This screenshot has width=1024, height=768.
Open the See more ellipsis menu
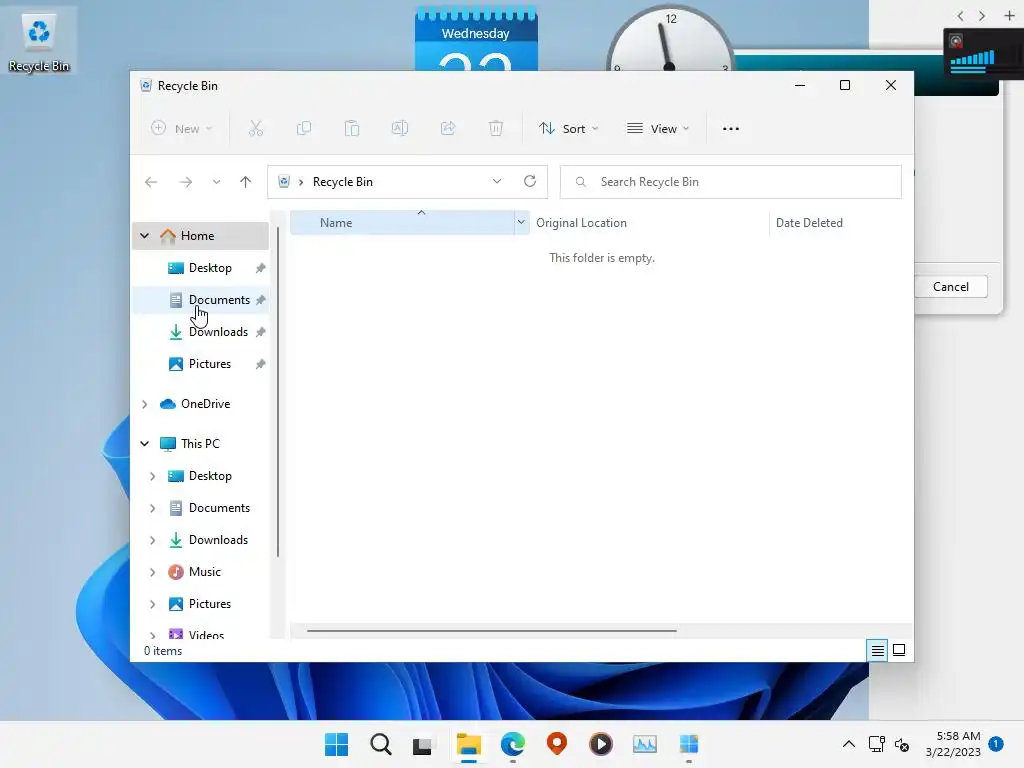(x=731, y=129)
